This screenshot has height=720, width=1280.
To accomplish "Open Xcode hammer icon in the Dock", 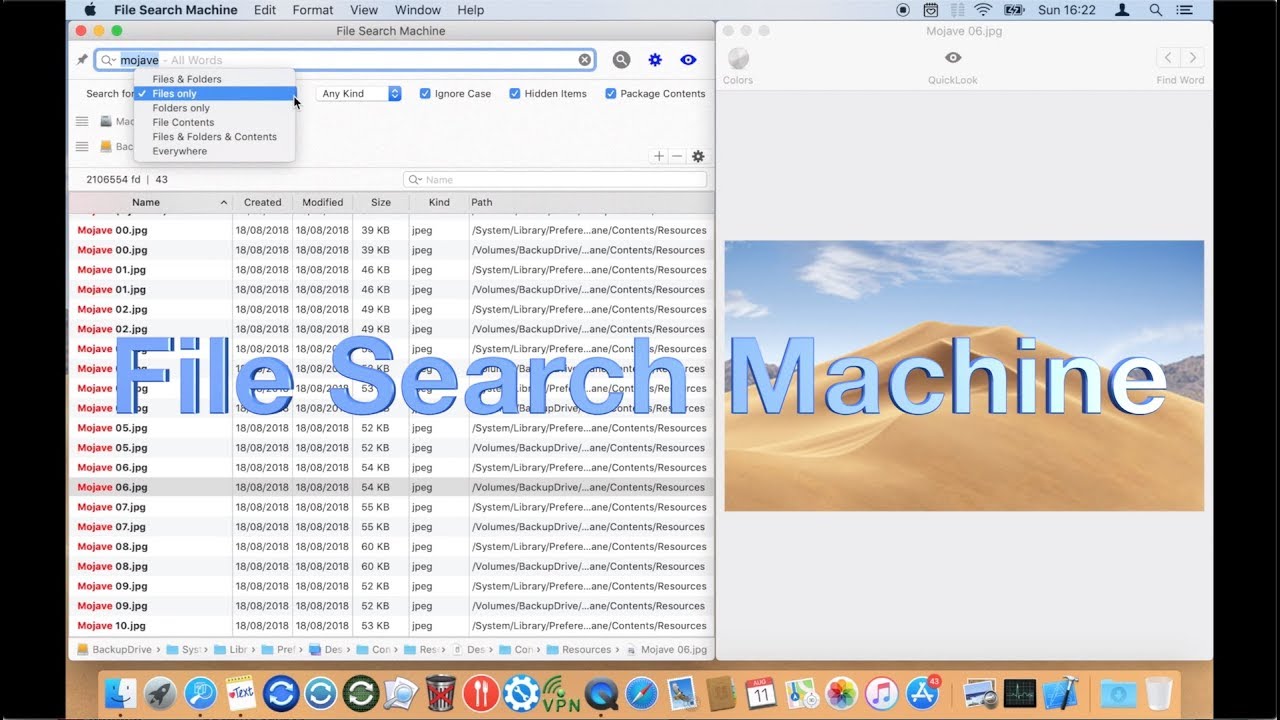I will tap(1060, 693).
